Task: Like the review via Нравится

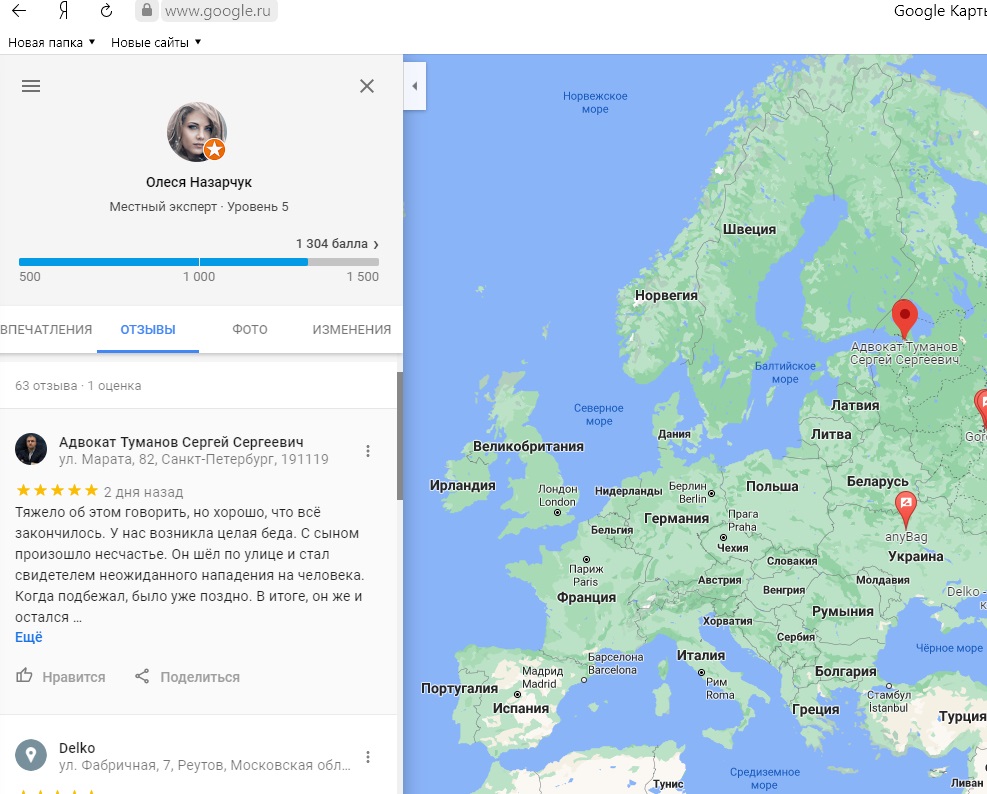Action: pos(60,677)
